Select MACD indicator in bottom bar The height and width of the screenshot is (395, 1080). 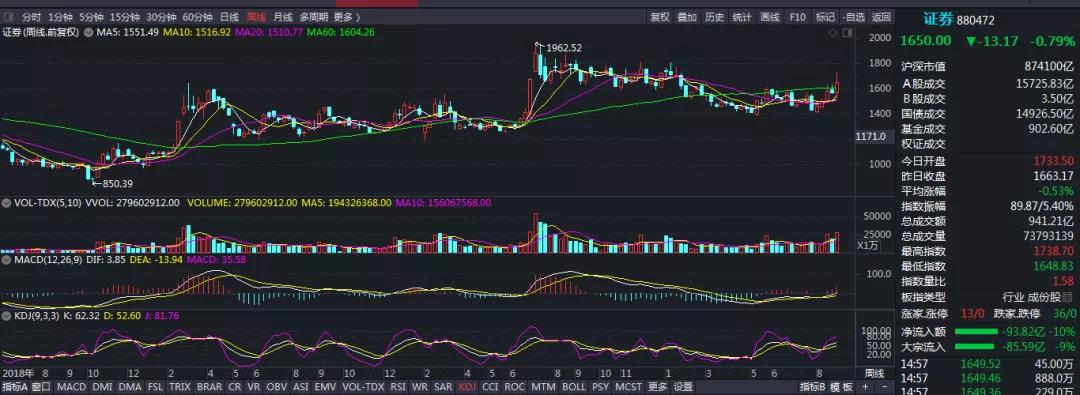pyautogui.click(x=71, y=387)
